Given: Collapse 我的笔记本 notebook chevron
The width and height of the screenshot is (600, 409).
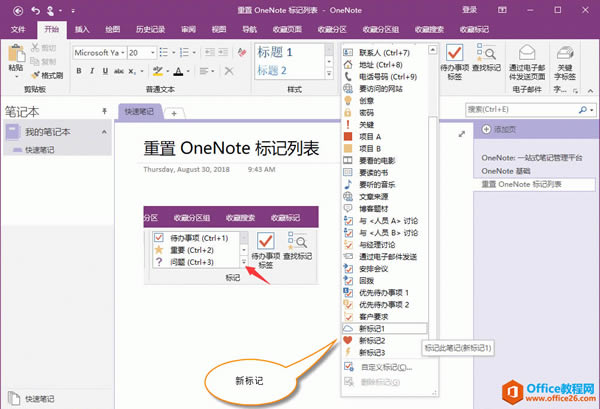Looking at the screenshot, I should tap(104, 132).
